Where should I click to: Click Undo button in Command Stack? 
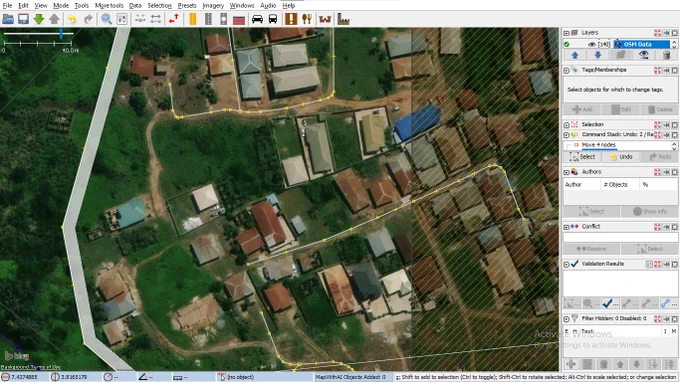click(x=621, y=157)
